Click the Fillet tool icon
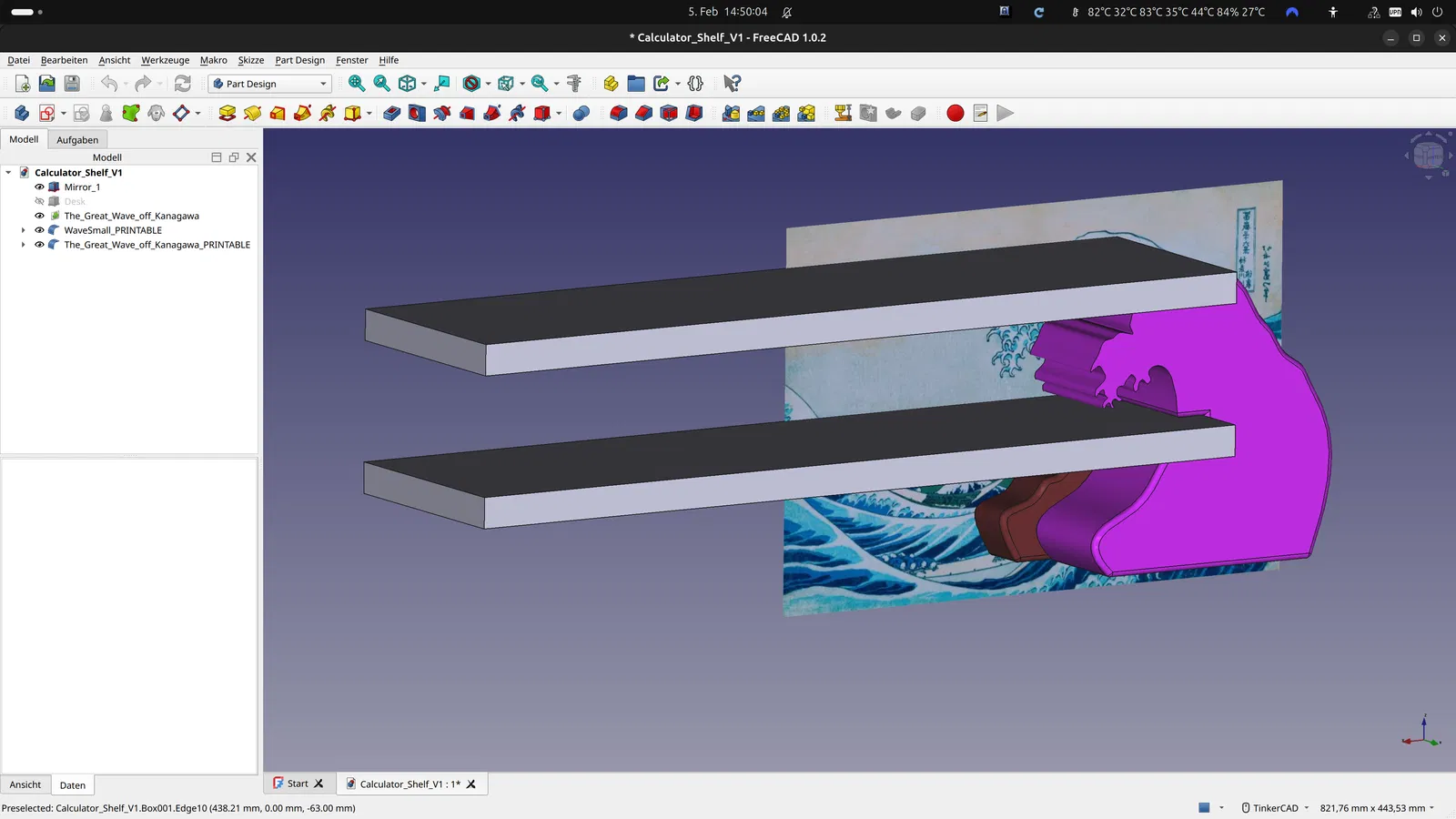The image size is (1456, 819). [x=619, y=113]
